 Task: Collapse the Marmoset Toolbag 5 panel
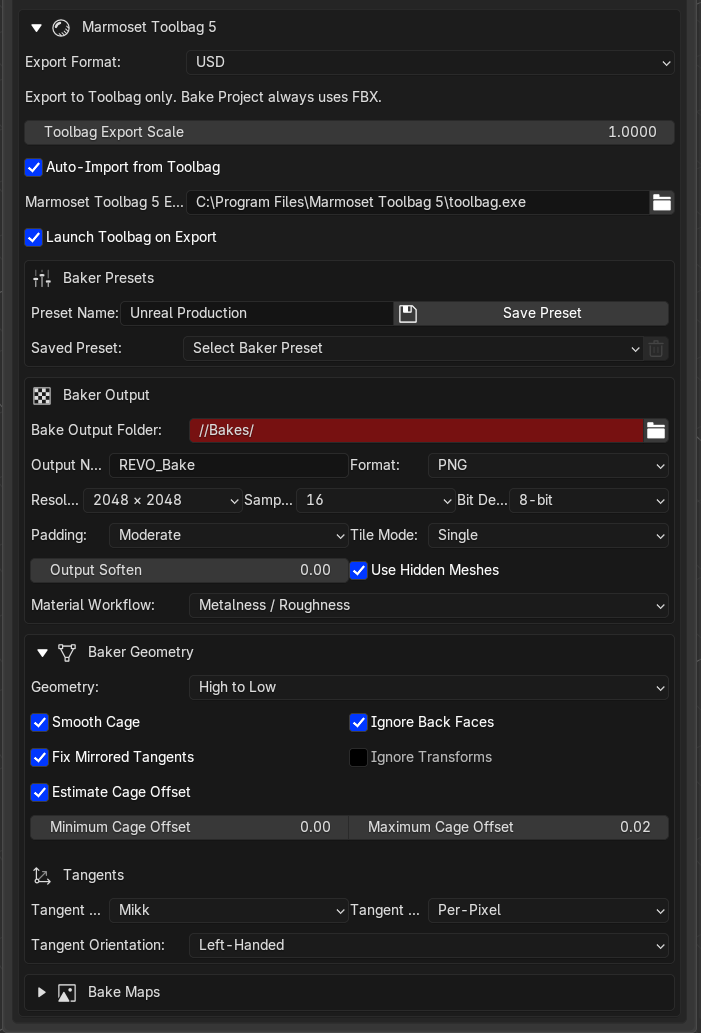36,28
